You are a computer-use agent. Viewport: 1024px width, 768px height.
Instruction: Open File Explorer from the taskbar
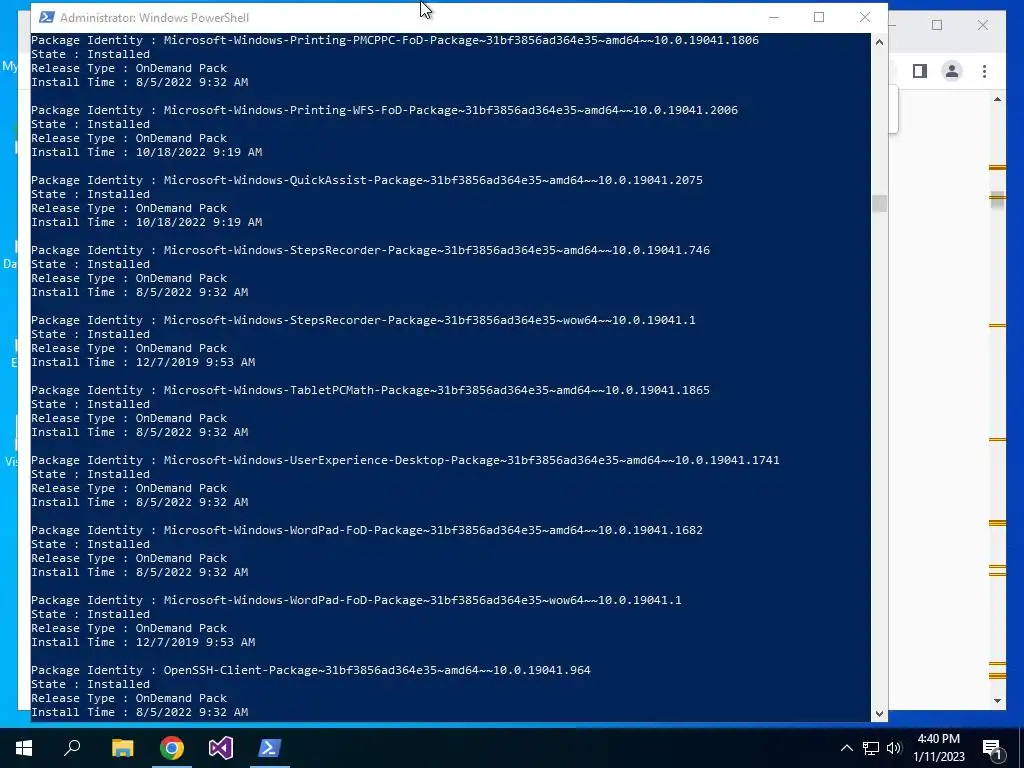(122, 748)
